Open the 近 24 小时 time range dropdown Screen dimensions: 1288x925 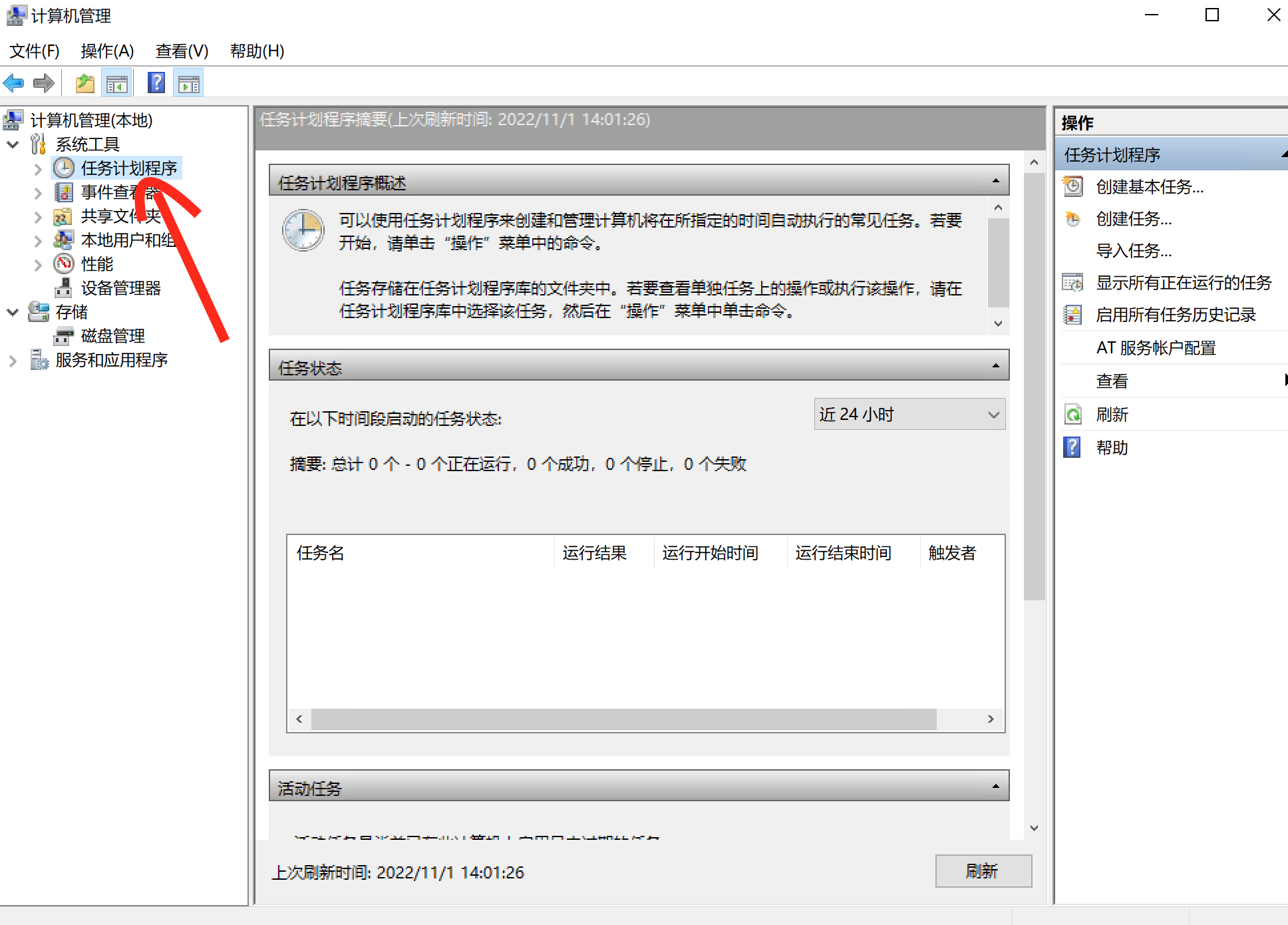point(909,414)
